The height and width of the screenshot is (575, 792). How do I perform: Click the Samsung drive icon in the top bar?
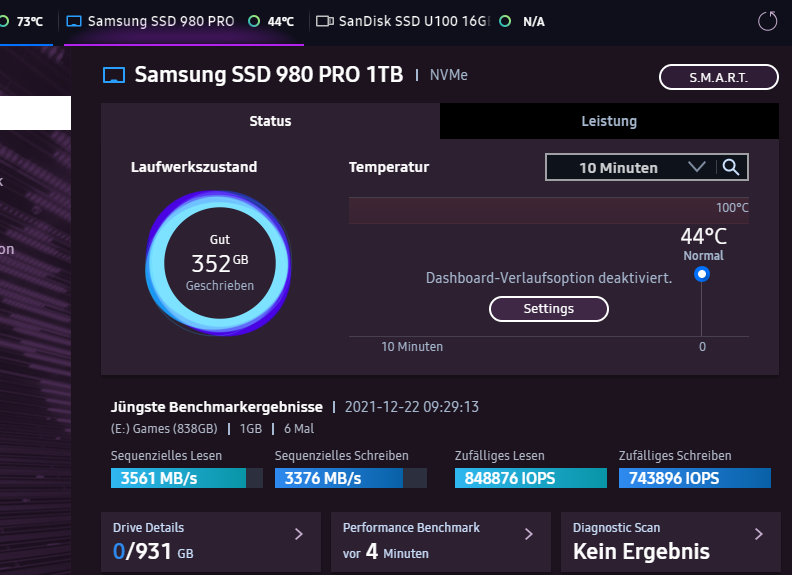point(74,21)
